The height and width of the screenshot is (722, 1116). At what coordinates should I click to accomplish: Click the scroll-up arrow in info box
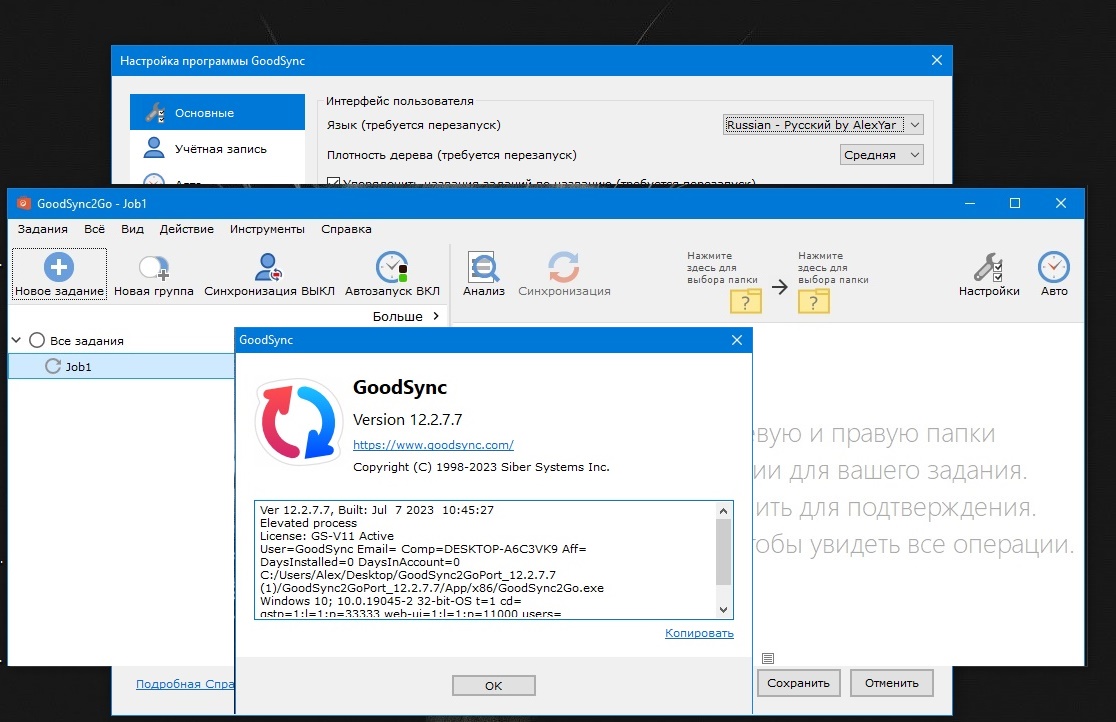(x=723, y=511)
